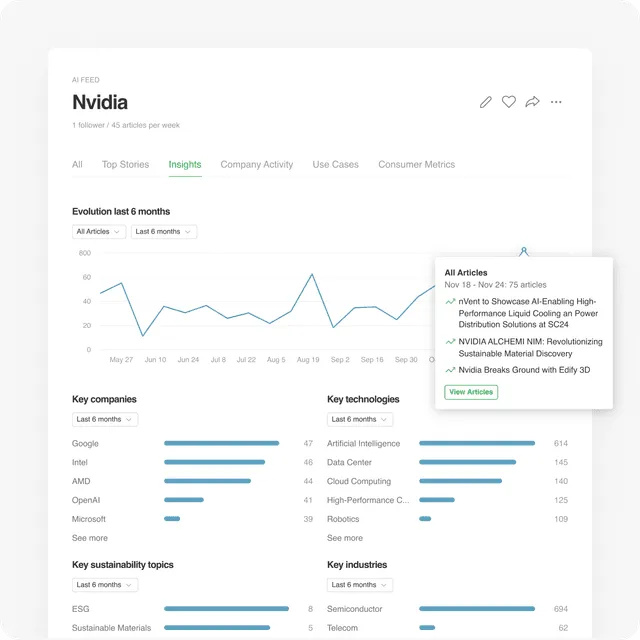Click the Artificial Intelligence technology bar
Screen dimensions: 640x640
[x=477, y=443]
